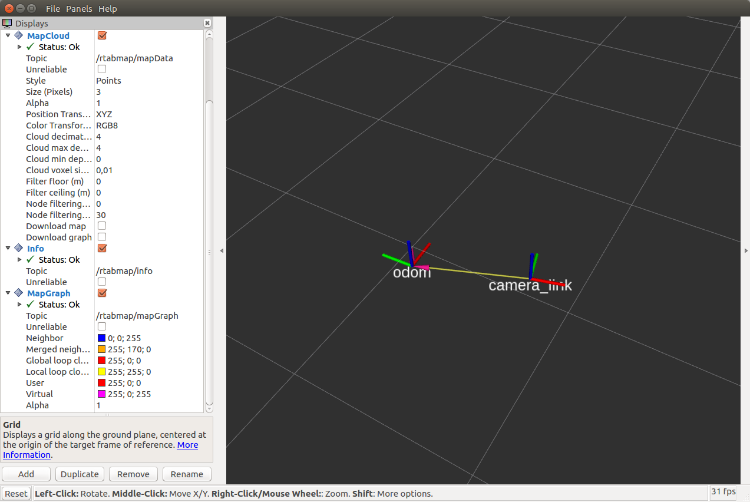Disable the MapCloud display checkbox
The height and width of the screenshot is (502, 750).
coord(102,35)
